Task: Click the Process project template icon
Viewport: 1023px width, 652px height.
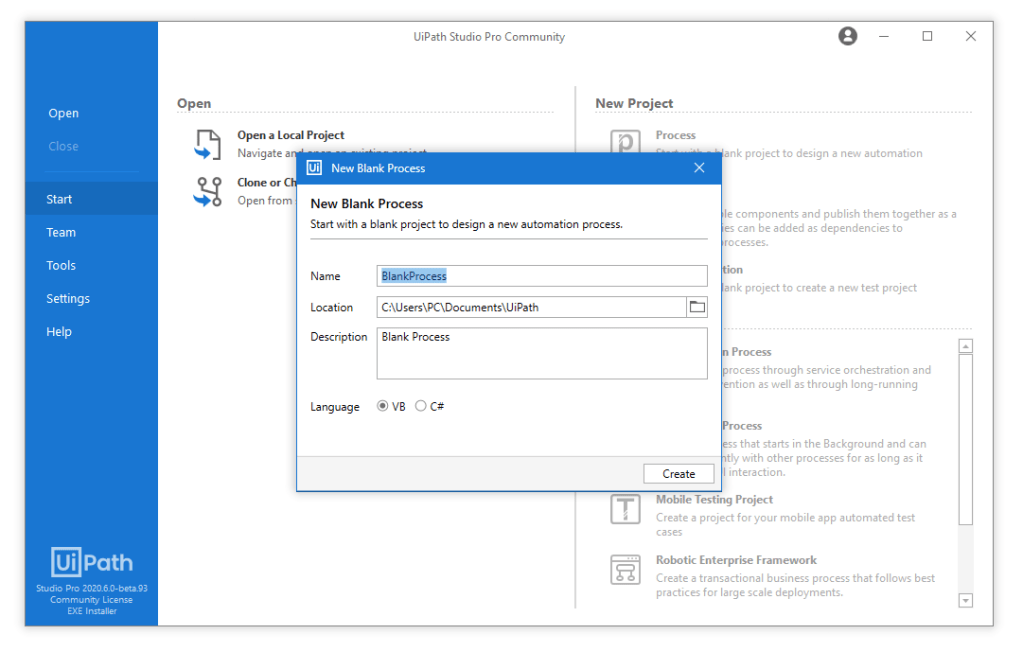Action: [625, 142]
